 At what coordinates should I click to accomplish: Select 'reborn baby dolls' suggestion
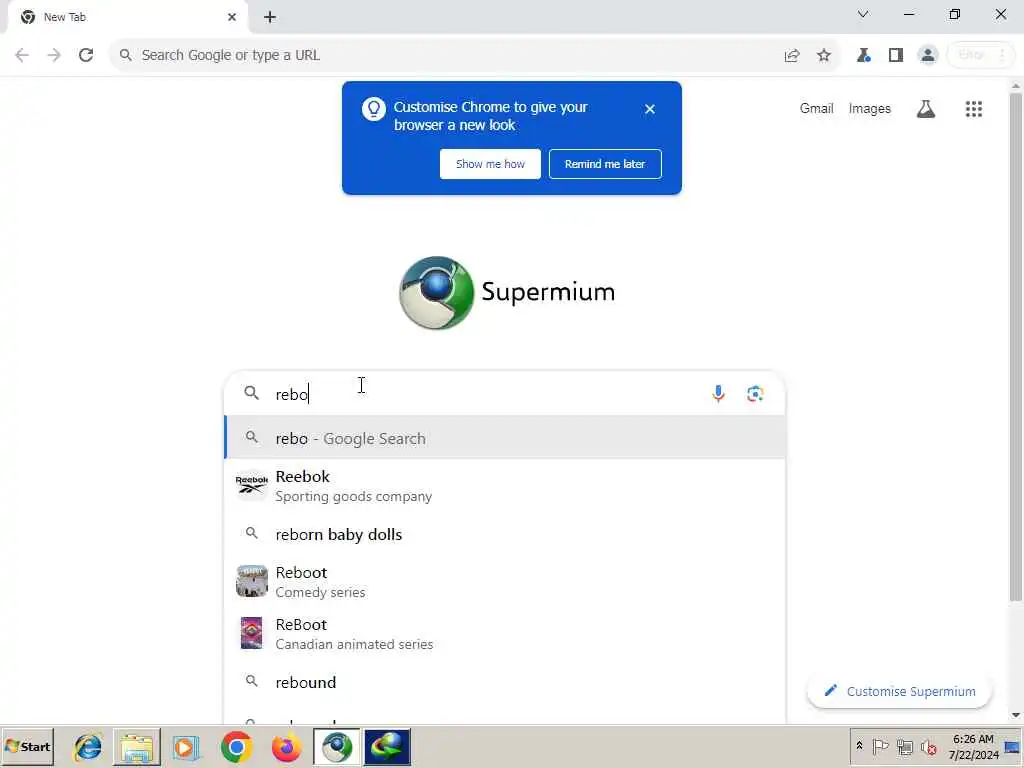505,534
